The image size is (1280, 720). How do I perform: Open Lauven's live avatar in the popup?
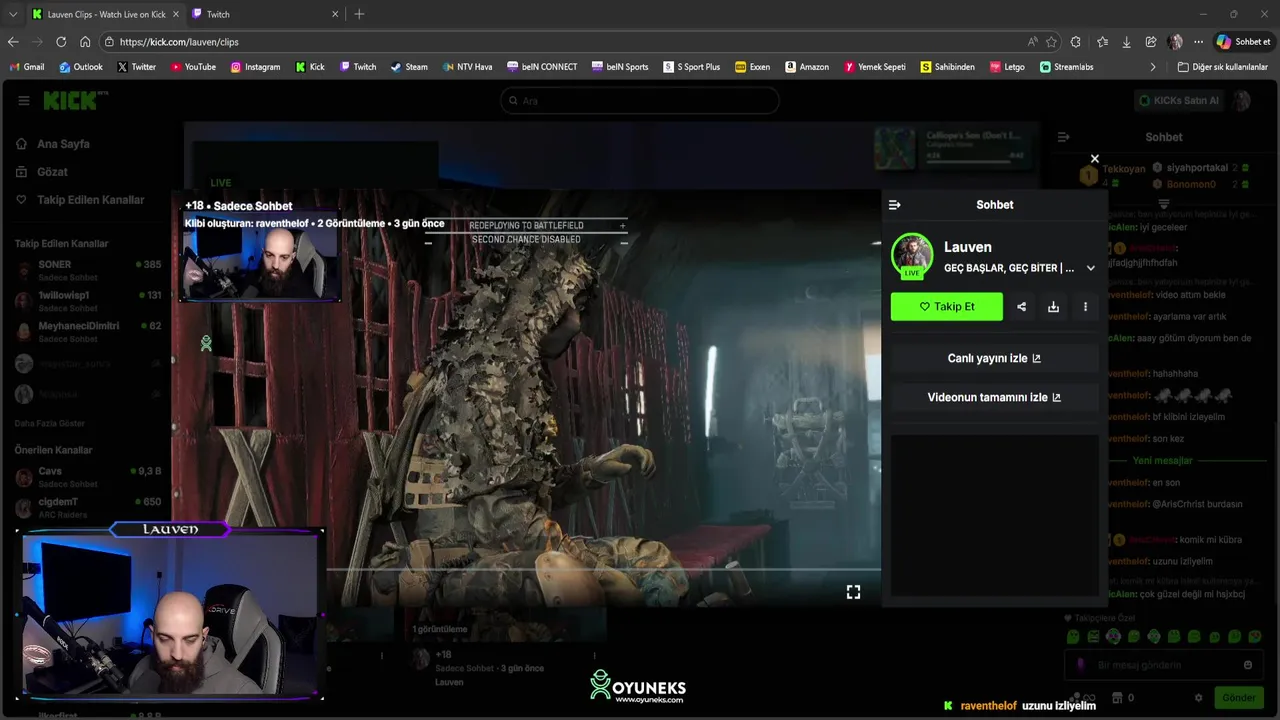tap(912, 256)
